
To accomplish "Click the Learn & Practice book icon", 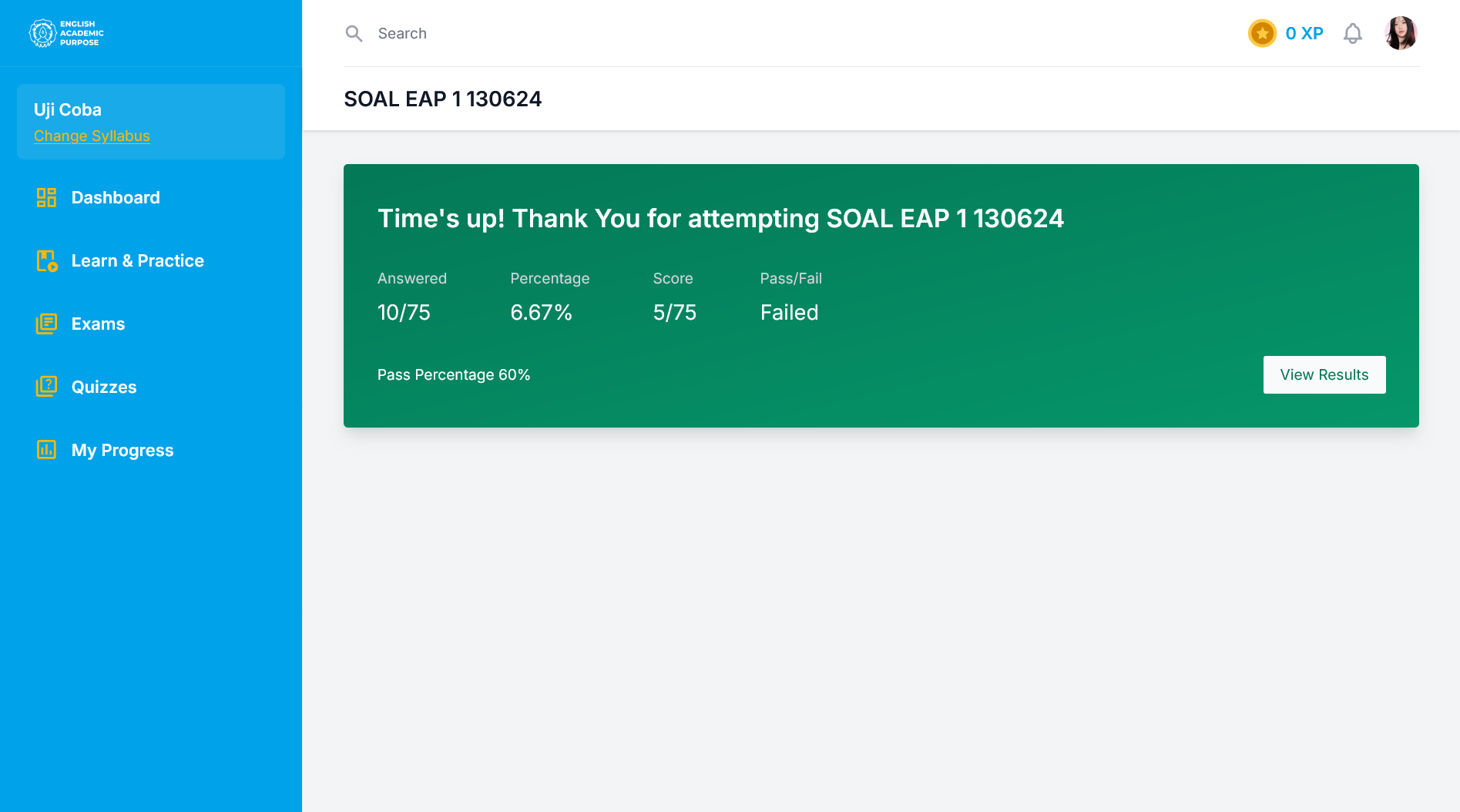I will [x=46, y=261].
